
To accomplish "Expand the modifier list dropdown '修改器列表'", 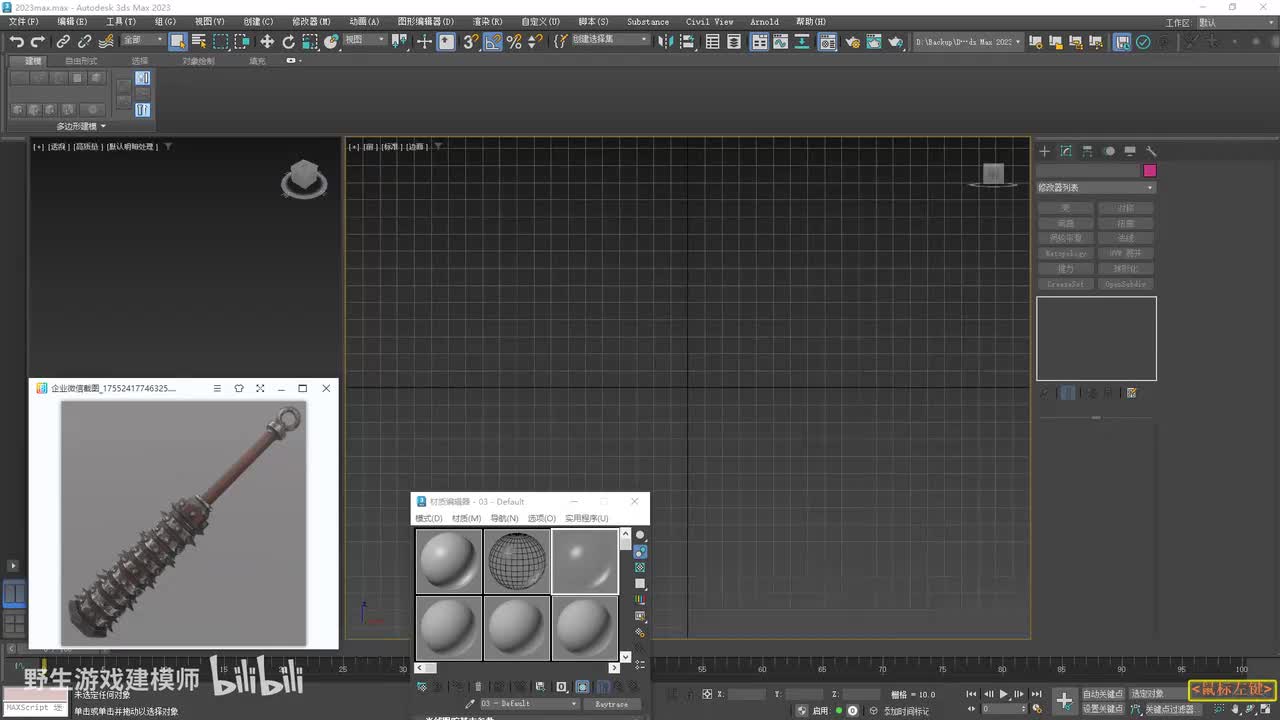I will click(x=1096, y=188).
